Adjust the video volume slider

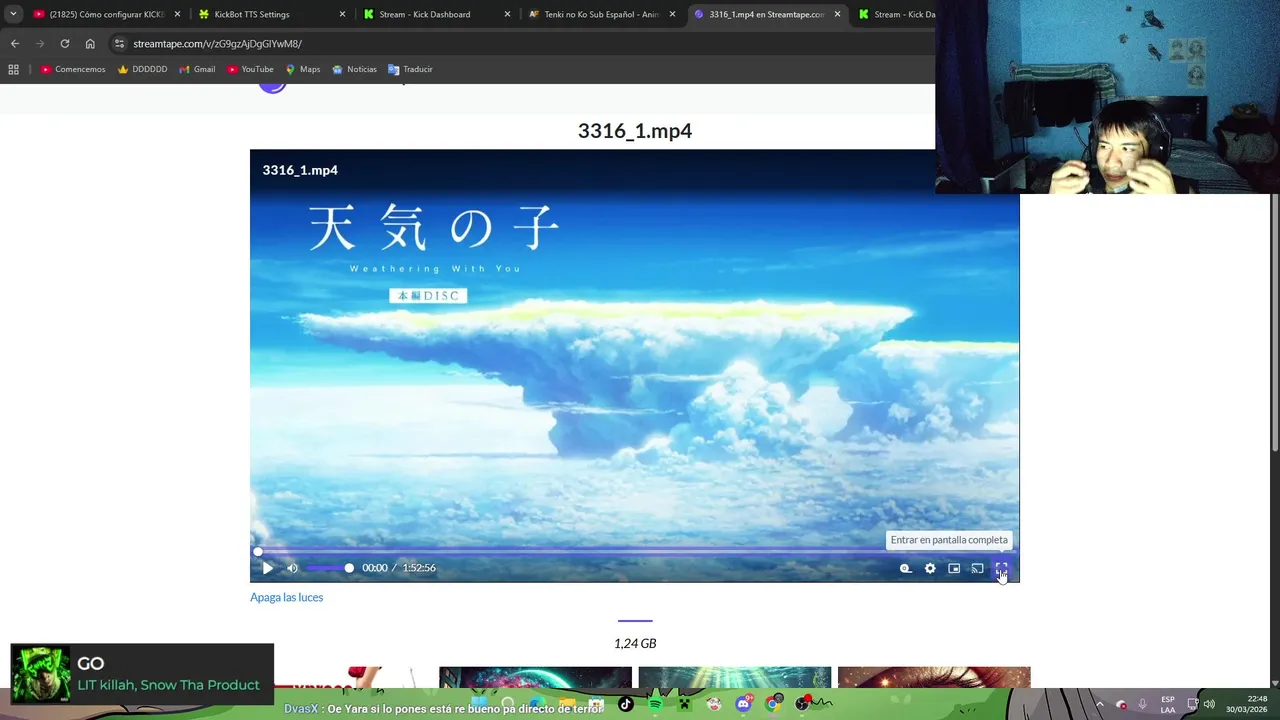329,568
